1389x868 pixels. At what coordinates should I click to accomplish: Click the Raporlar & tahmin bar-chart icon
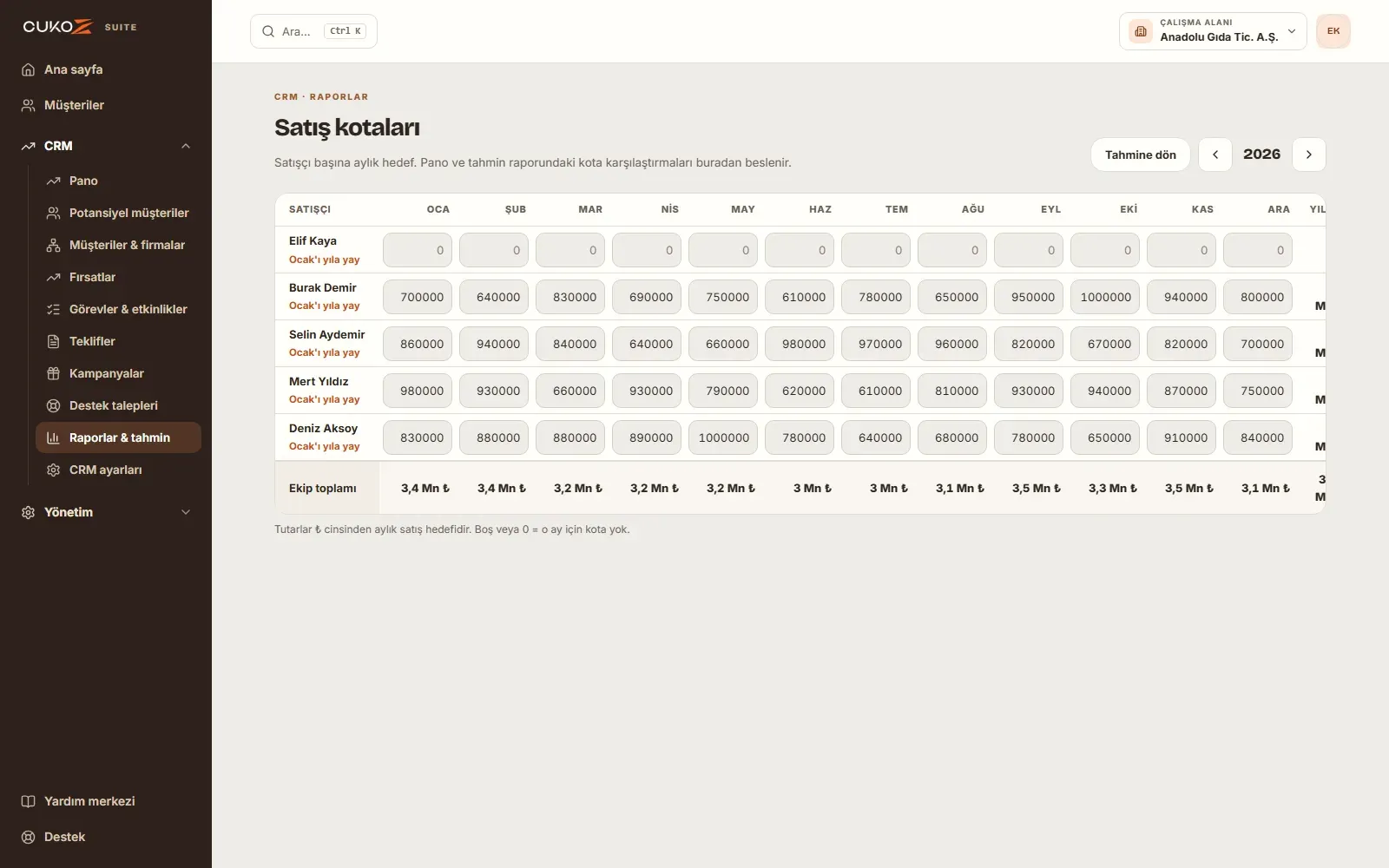click(x=53, y=437)
